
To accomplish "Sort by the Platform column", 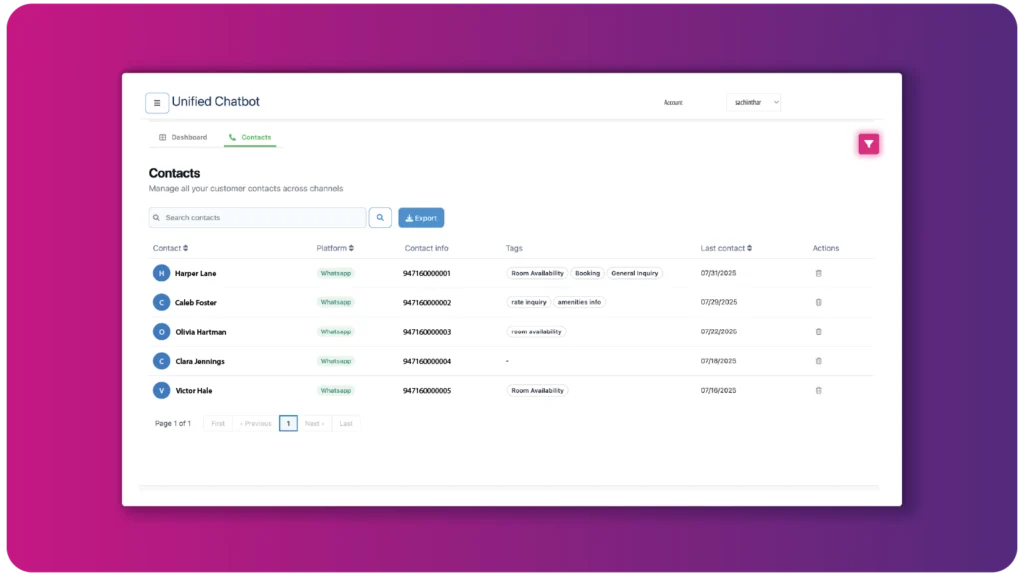I will 335,248.
